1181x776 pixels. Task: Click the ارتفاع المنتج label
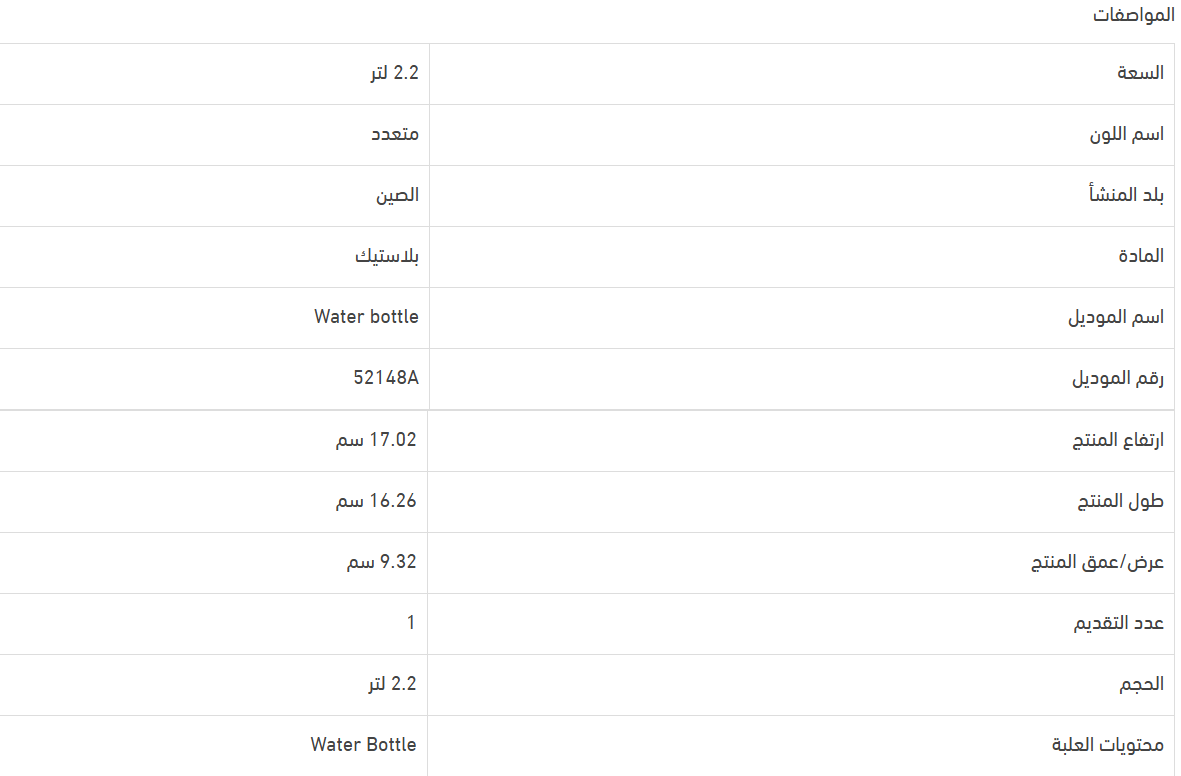click(1118, 440)
